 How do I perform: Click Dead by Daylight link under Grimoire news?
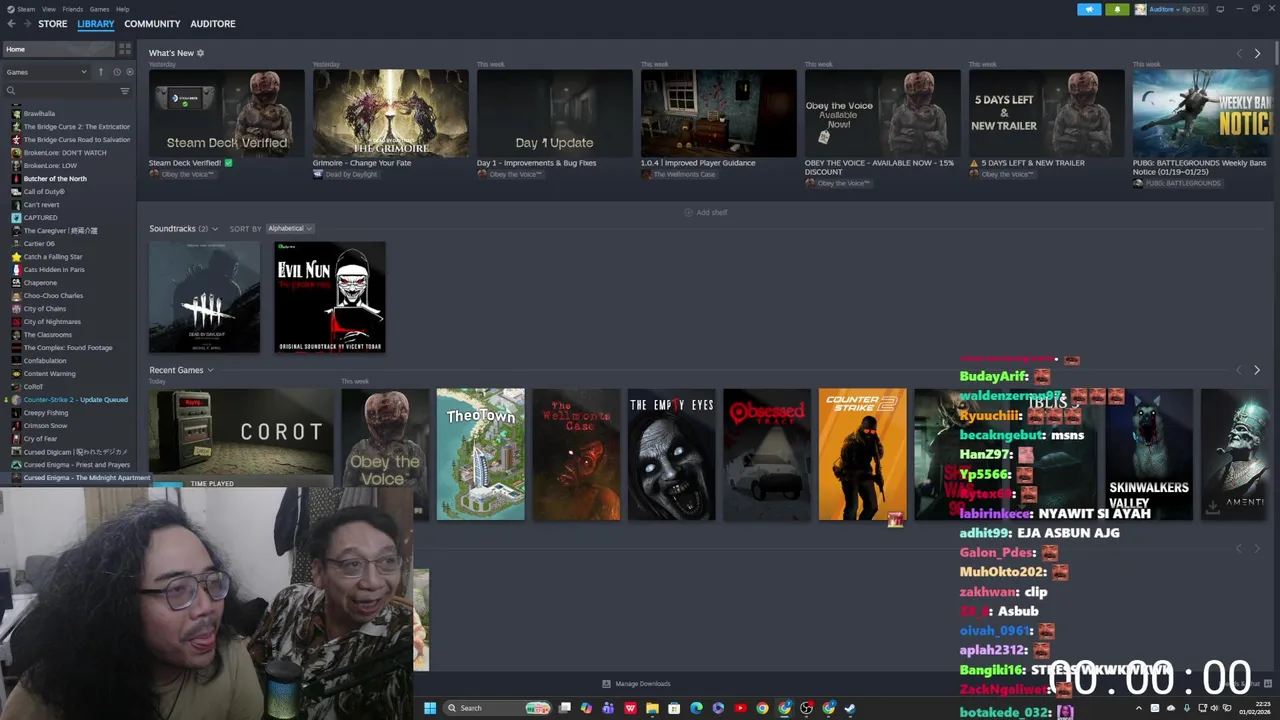pos(351,174)
